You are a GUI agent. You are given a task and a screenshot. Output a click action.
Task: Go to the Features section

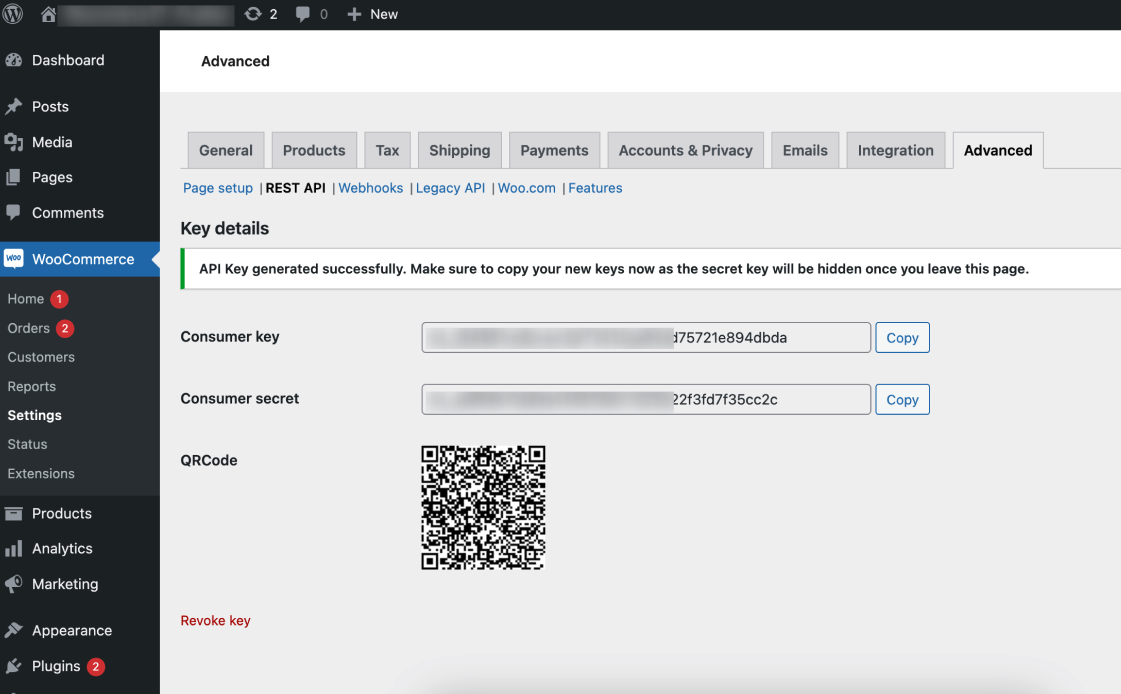(x=595, y=188)
